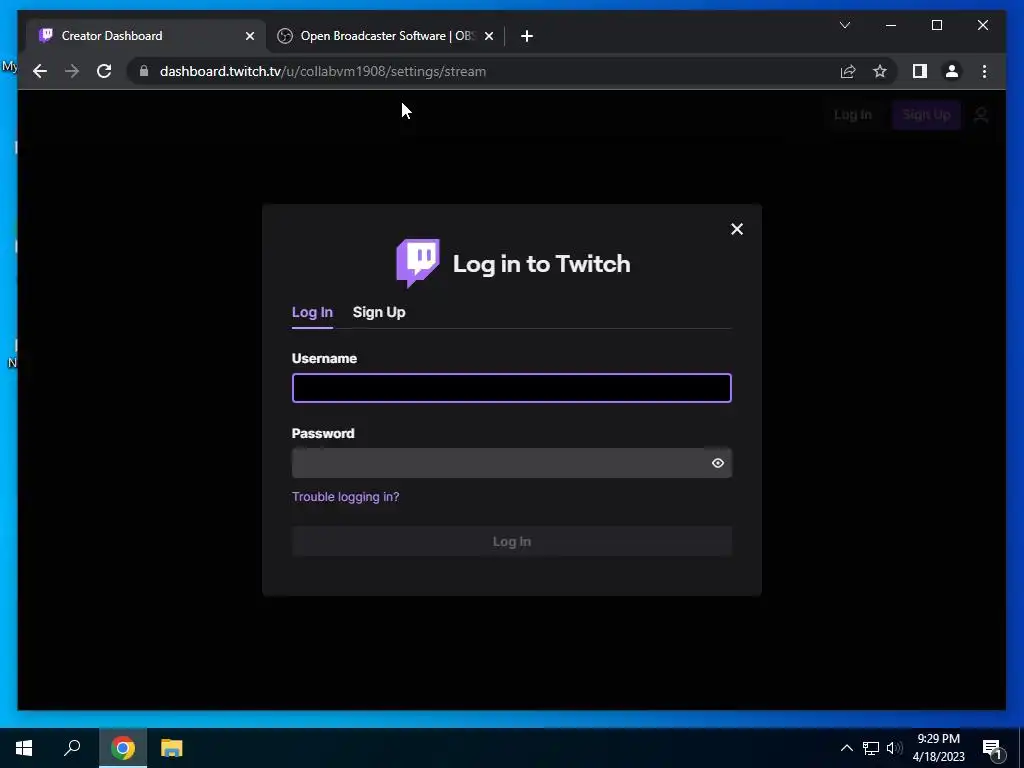1024x768 pixels.
Task: Reload the page with the refresh icon
Action: (104, 71)
